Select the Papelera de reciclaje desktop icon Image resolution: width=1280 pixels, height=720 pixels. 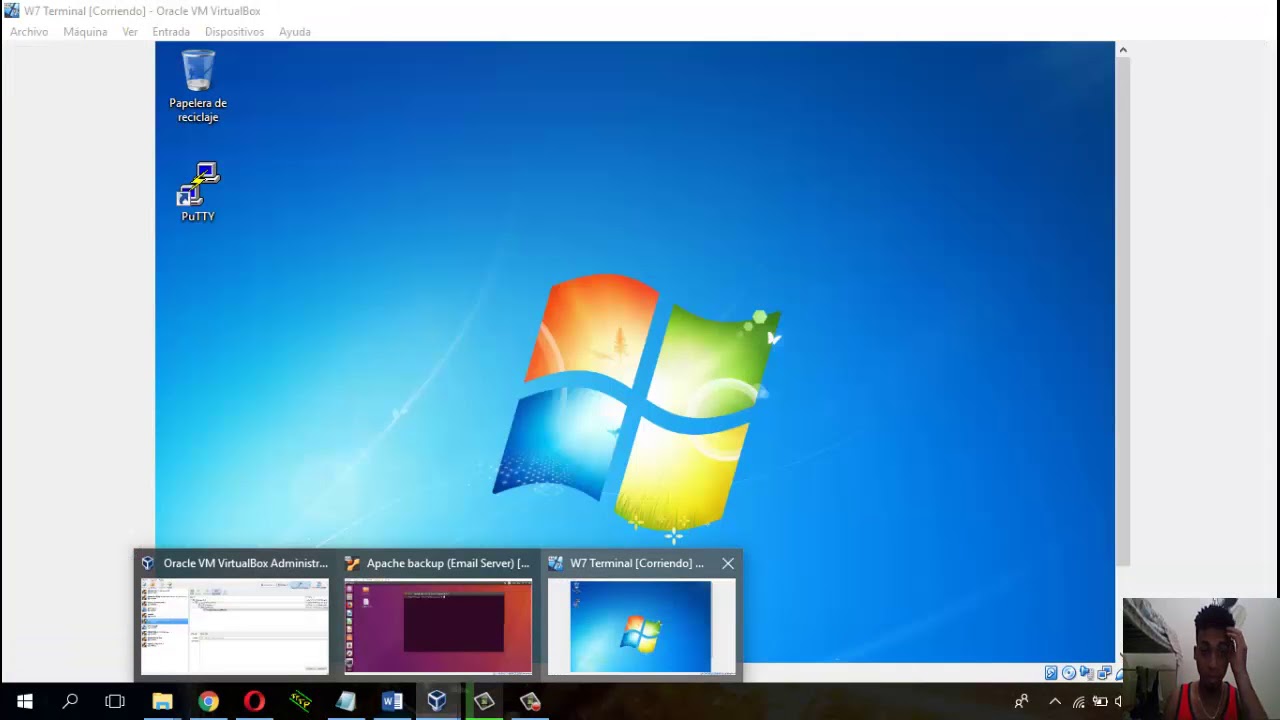[198, 86]
